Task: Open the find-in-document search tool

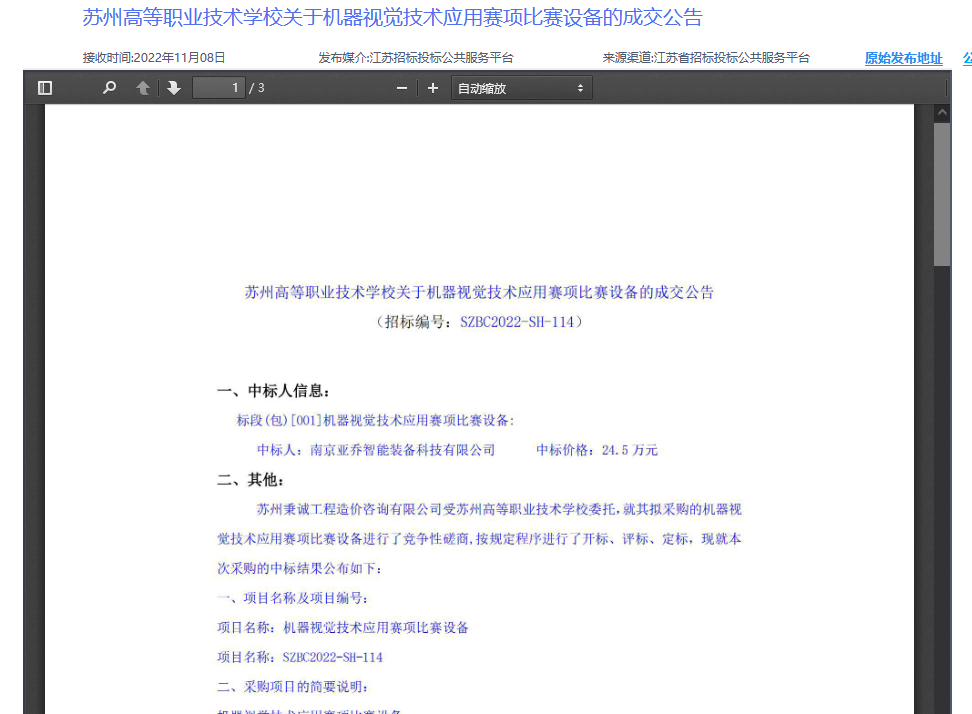Action: (110, 88)
